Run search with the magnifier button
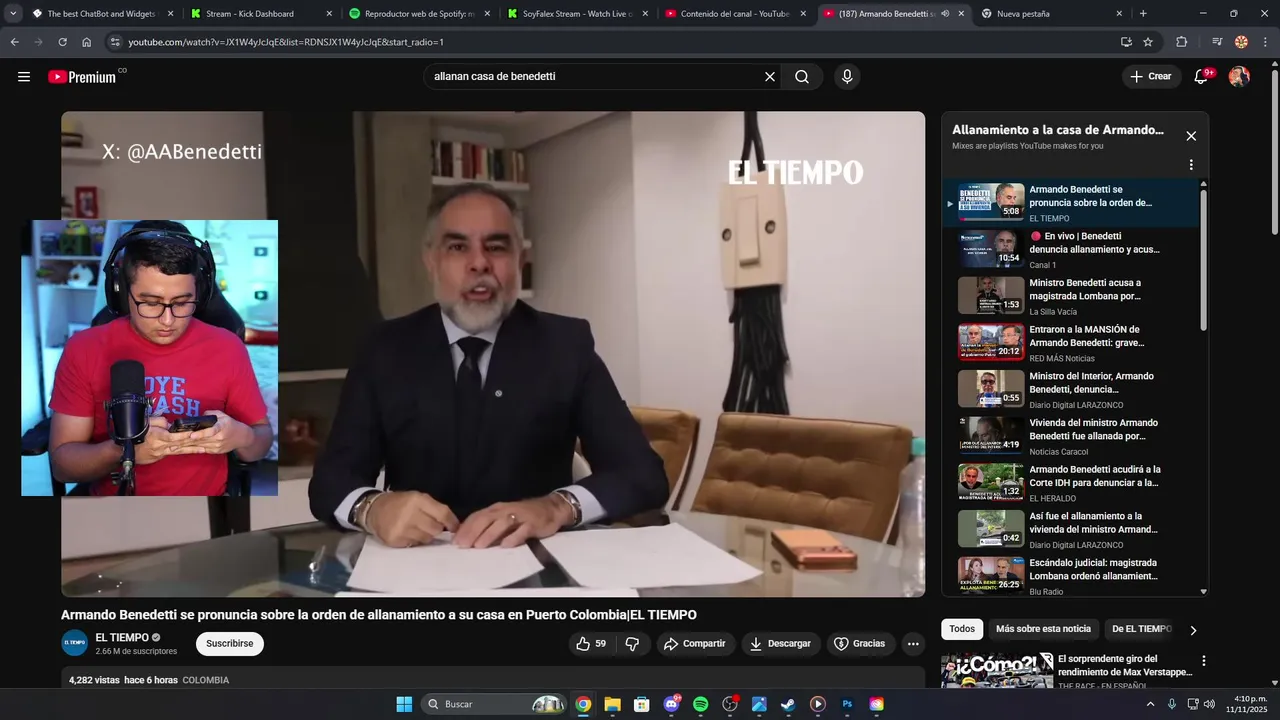The width and height of the screenshot is (1280, 720). [802, 77]
